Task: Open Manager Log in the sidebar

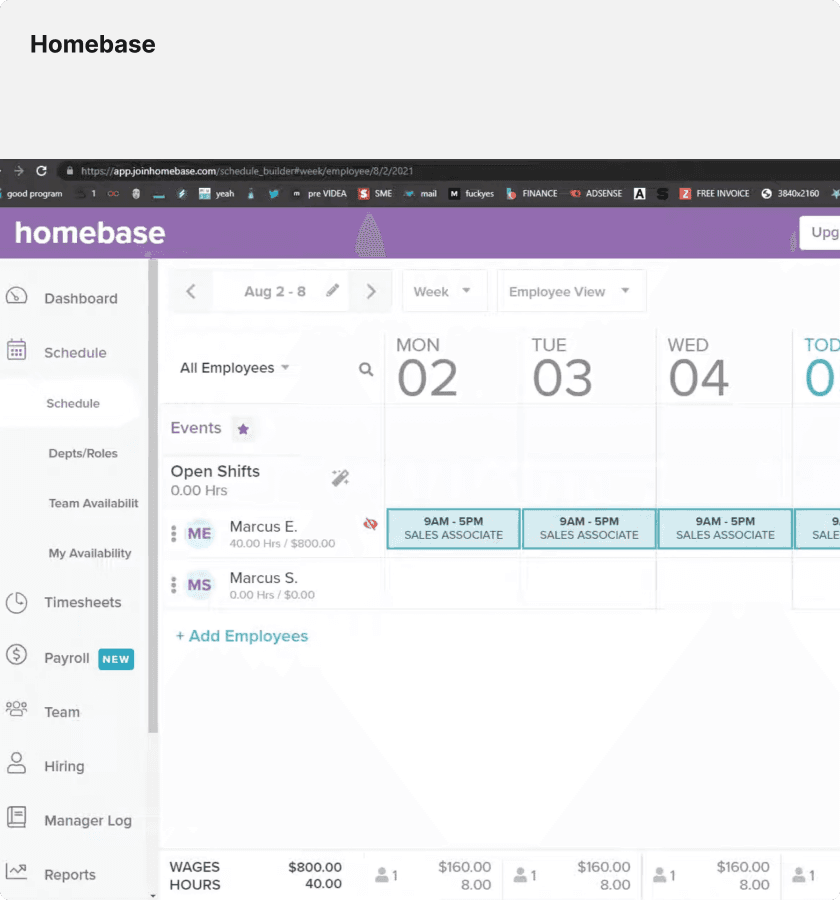Action: [88, 821]
